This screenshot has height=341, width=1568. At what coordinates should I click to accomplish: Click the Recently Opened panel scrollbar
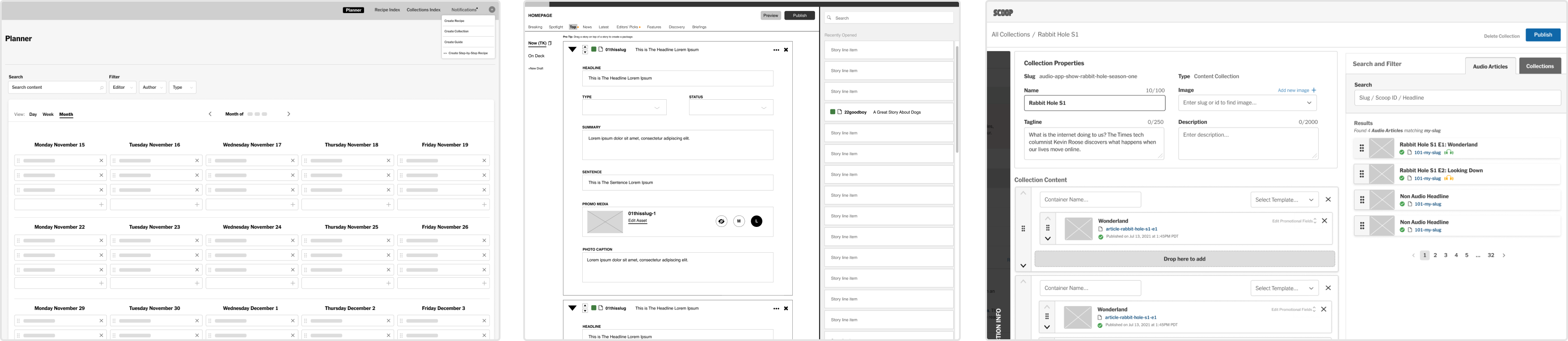pyautogui.click(x=957, y=99)
